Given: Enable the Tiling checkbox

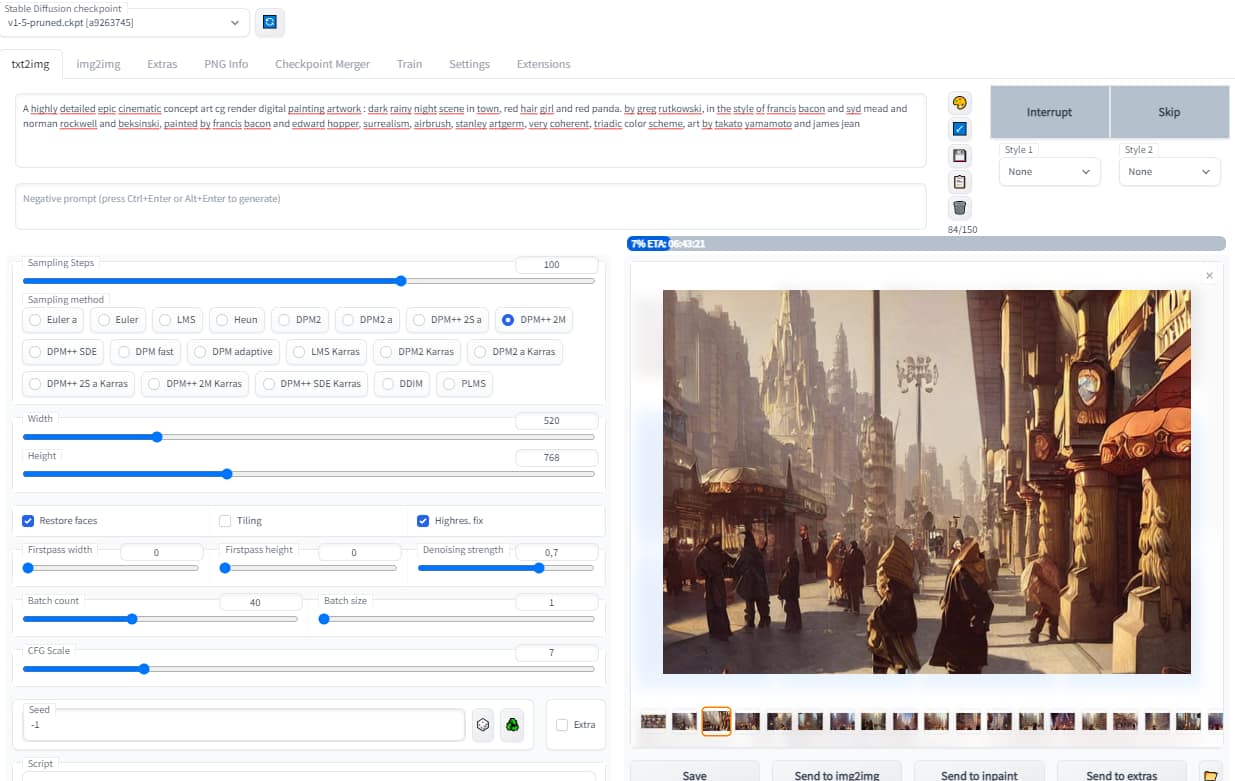Looking at the screenshot, I should point(225,521).
